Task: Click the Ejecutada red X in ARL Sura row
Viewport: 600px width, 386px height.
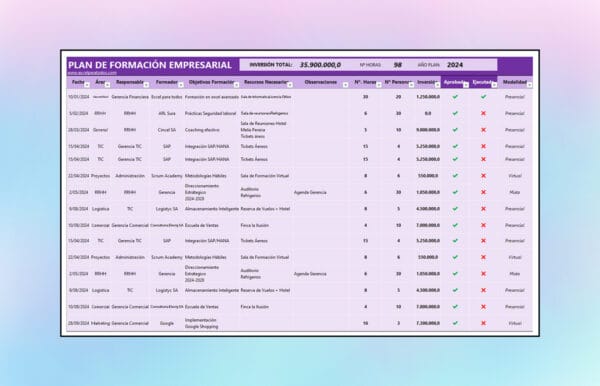Action: (484, 113)
